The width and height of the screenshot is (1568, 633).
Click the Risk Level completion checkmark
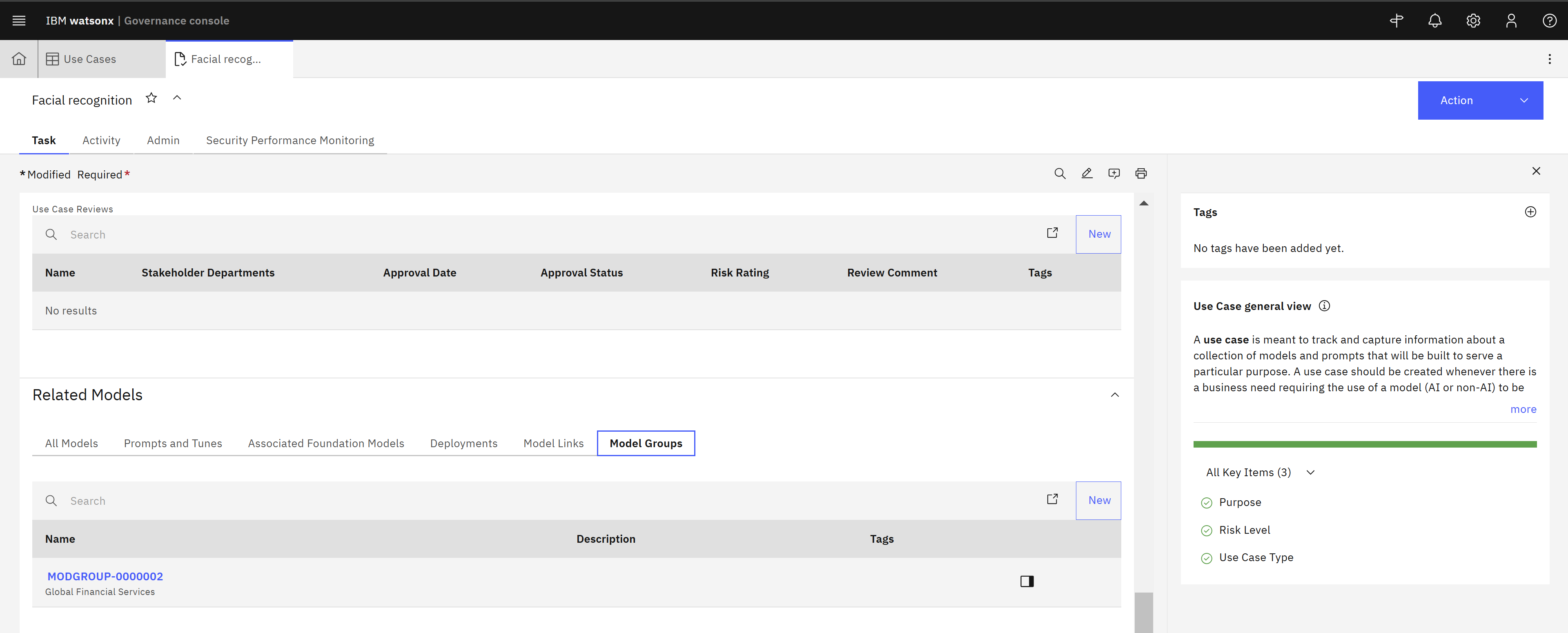[x=1207, y=530]
